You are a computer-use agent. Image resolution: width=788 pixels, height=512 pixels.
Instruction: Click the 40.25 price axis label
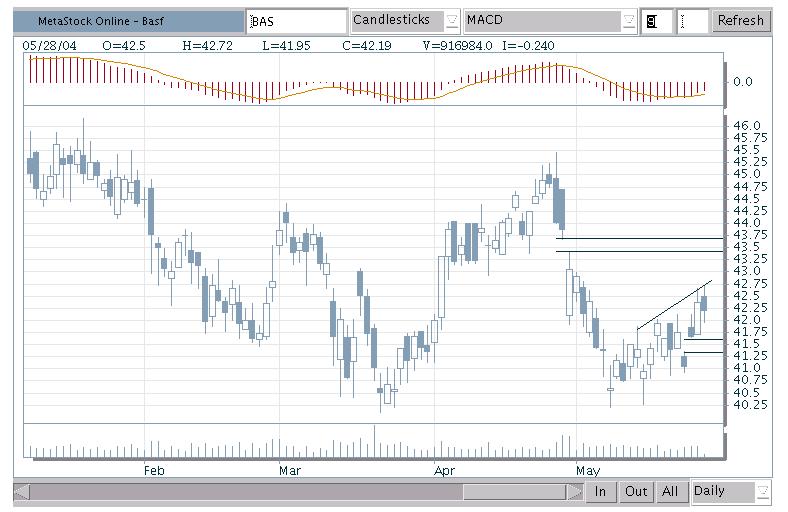(x=750, y=404)
